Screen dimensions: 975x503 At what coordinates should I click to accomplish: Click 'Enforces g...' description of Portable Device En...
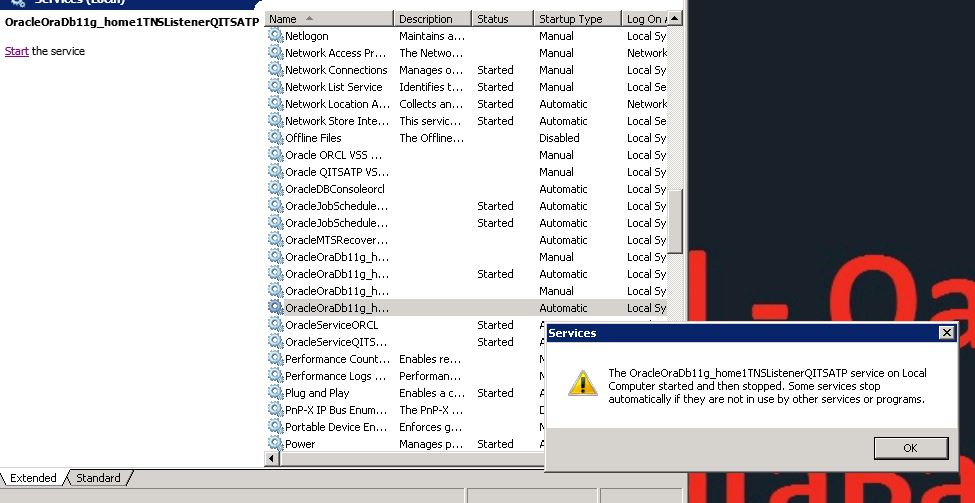coord(430,427)
